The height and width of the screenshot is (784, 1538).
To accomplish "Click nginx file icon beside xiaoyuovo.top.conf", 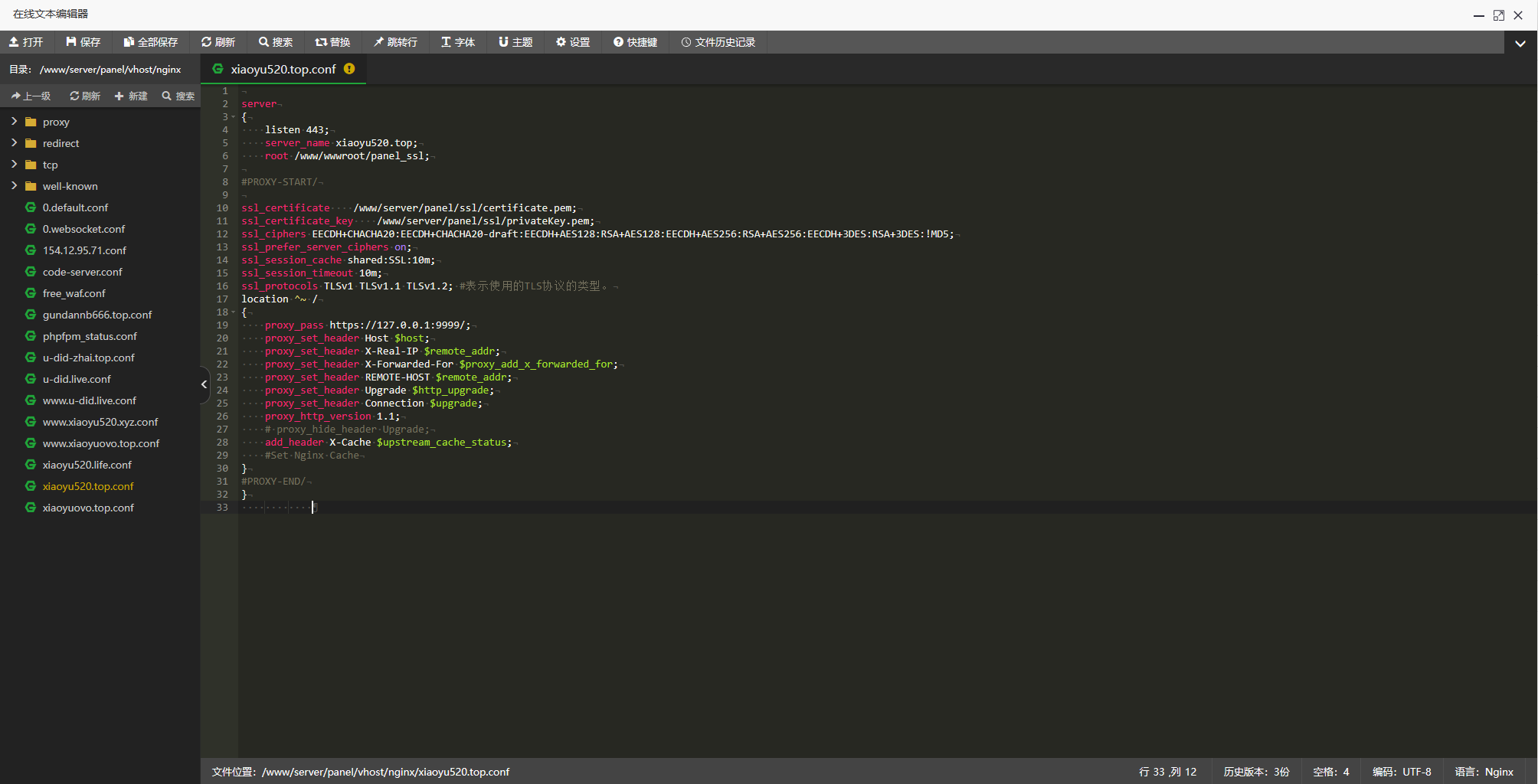I will pyautogui.click(x=31, y=508).
